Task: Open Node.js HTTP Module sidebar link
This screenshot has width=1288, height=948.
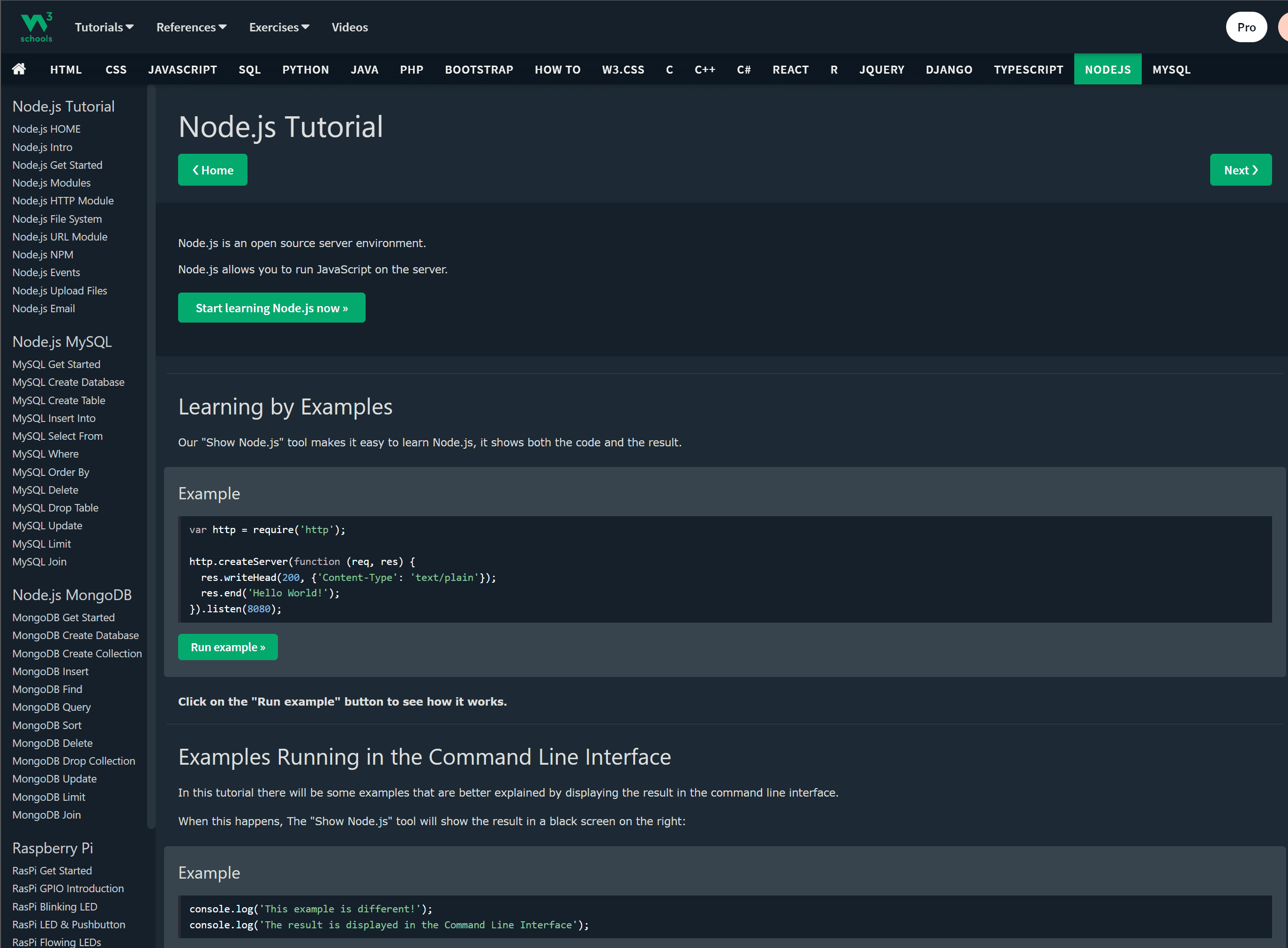Action: 63,201
